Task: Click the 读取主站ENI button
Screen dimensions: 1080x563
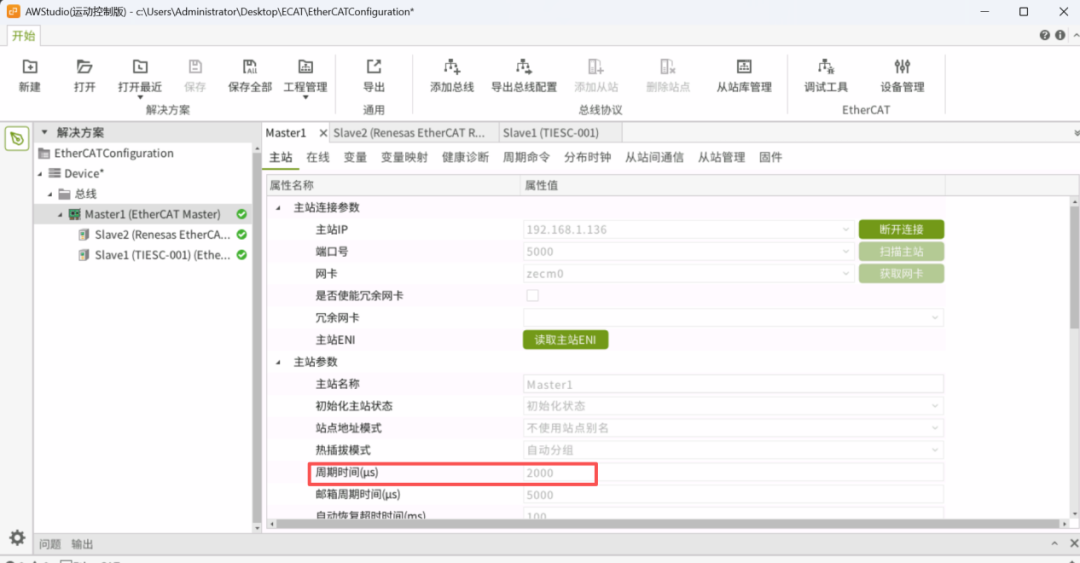Action: 565,340
